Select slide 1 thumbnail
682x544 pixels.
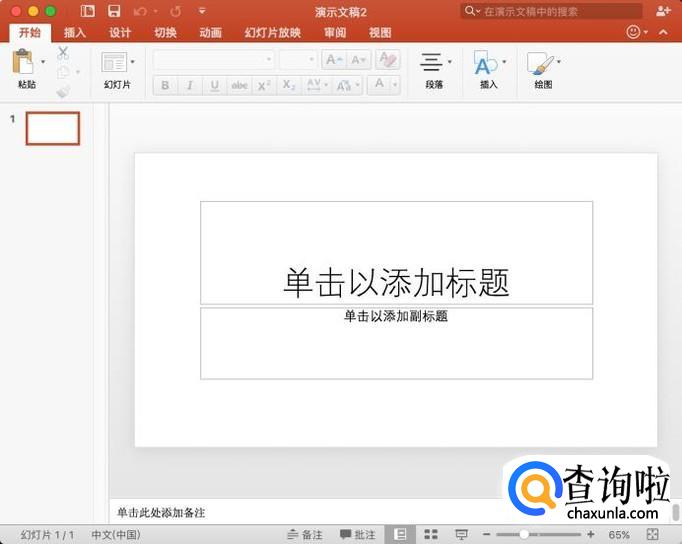click(x=53, y=128)
